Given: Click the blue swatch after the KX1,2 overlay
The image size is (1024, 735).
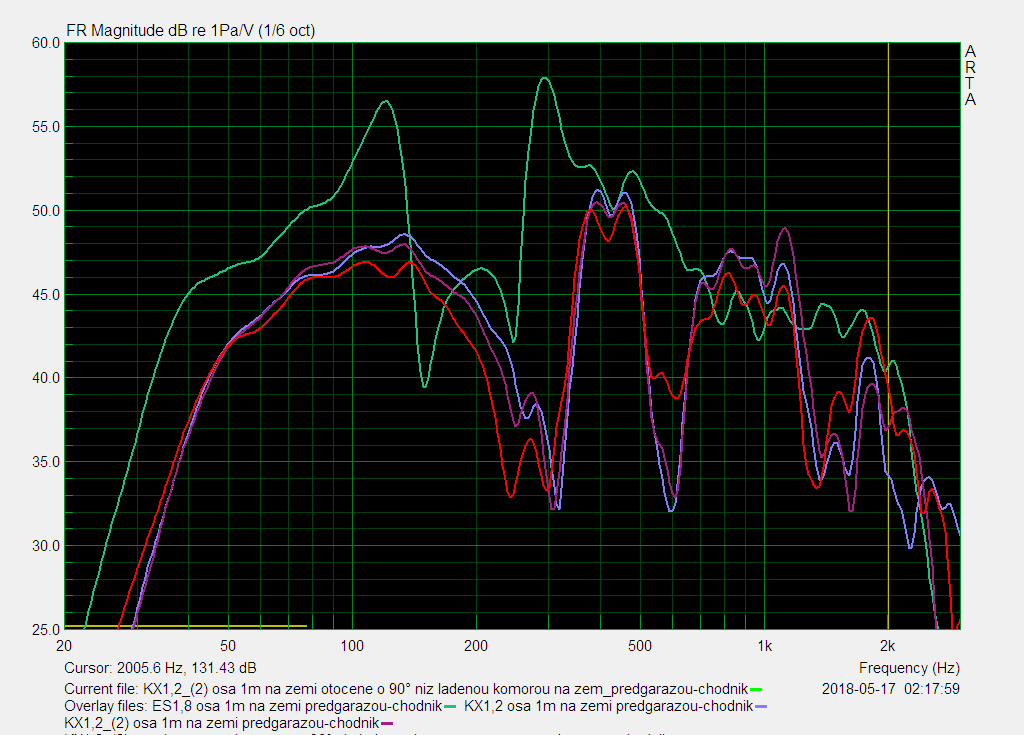Looking at the screenshot, I should [761, 707].
